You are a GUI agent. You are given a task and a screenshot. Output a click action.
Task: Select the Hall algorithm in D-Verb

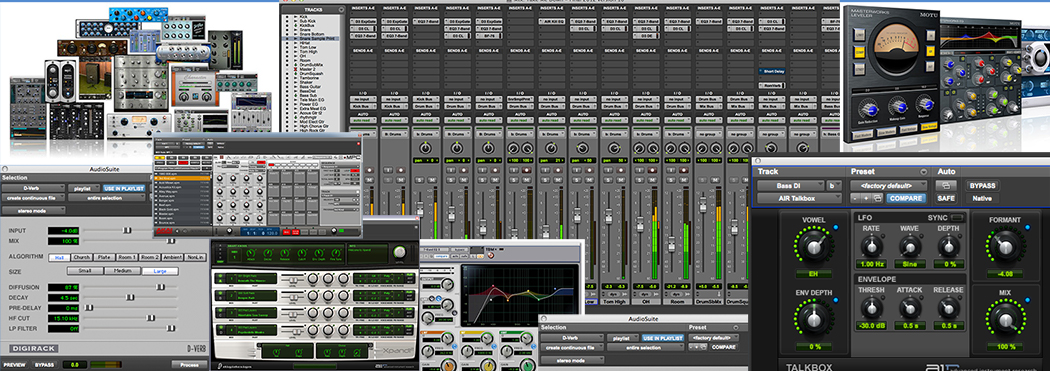[59, 257]
